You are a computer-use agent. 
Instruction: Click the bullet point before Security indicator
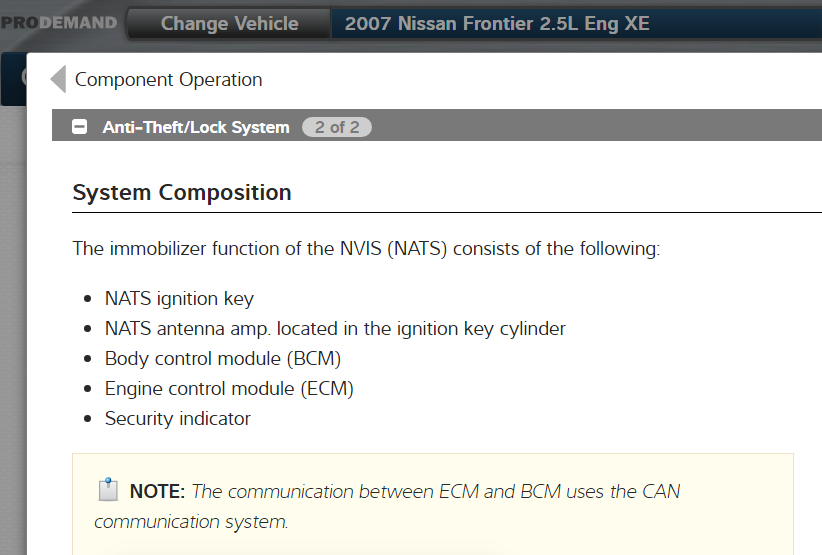pos(85,419)
